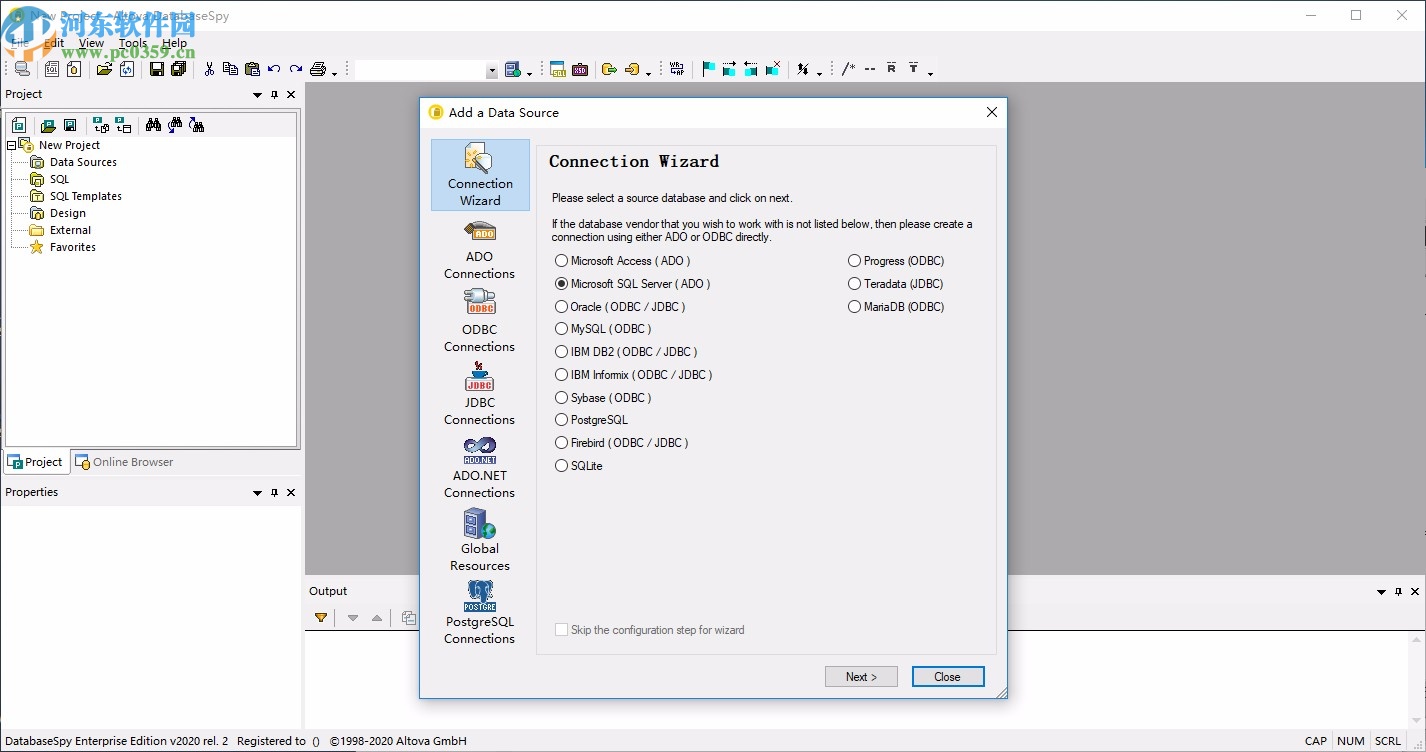Click the Undo arrow icon

click(274, 69)
